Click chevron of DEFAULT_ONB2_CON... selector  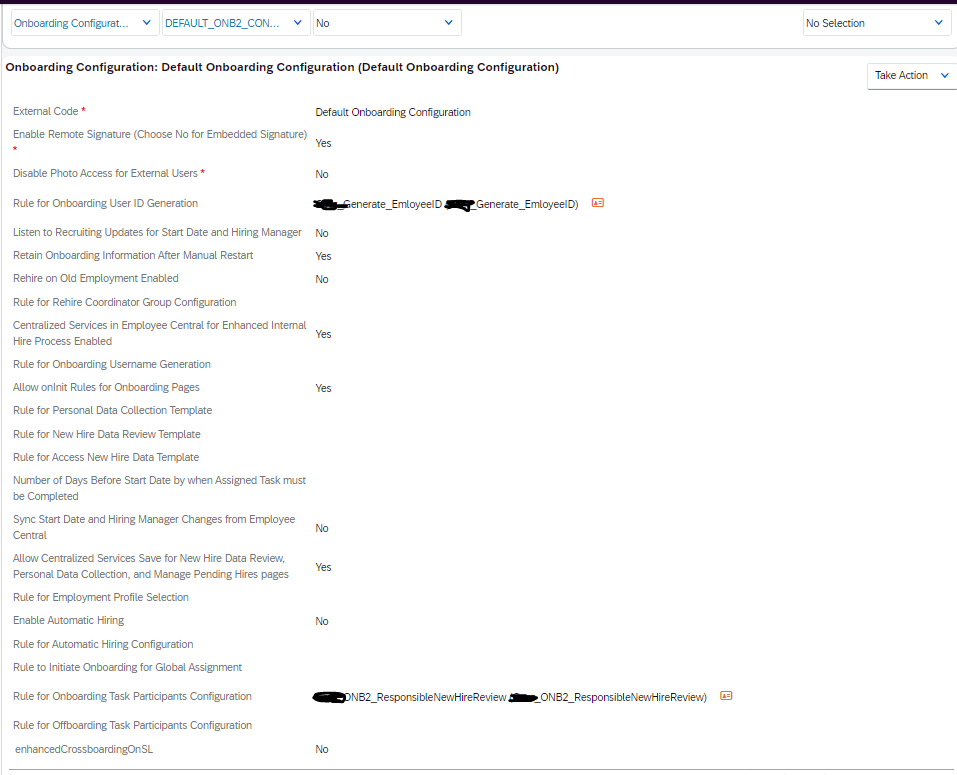[x=297, y=23]
